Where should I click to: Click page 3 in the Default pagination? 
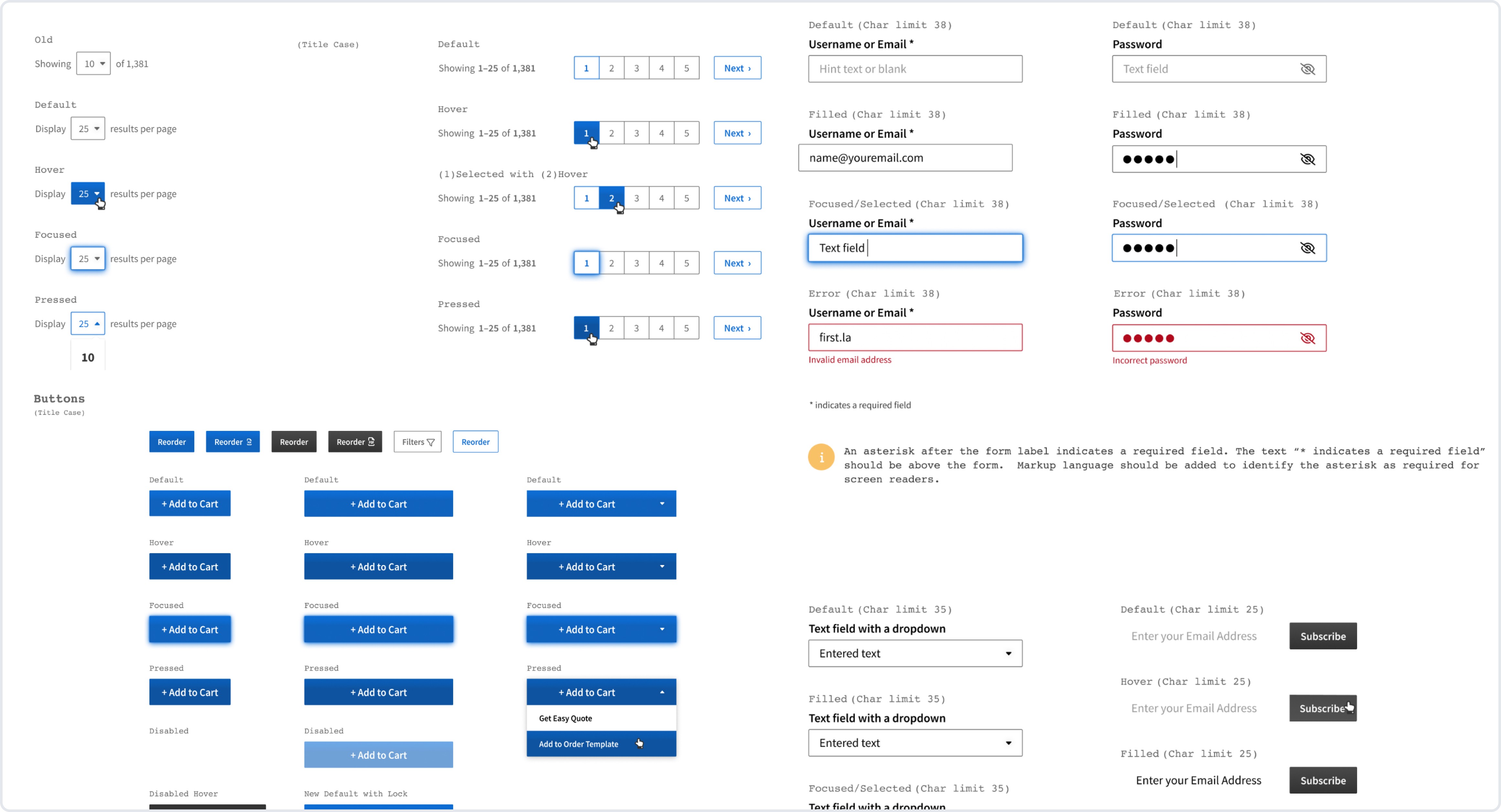(x=636, y=68)
